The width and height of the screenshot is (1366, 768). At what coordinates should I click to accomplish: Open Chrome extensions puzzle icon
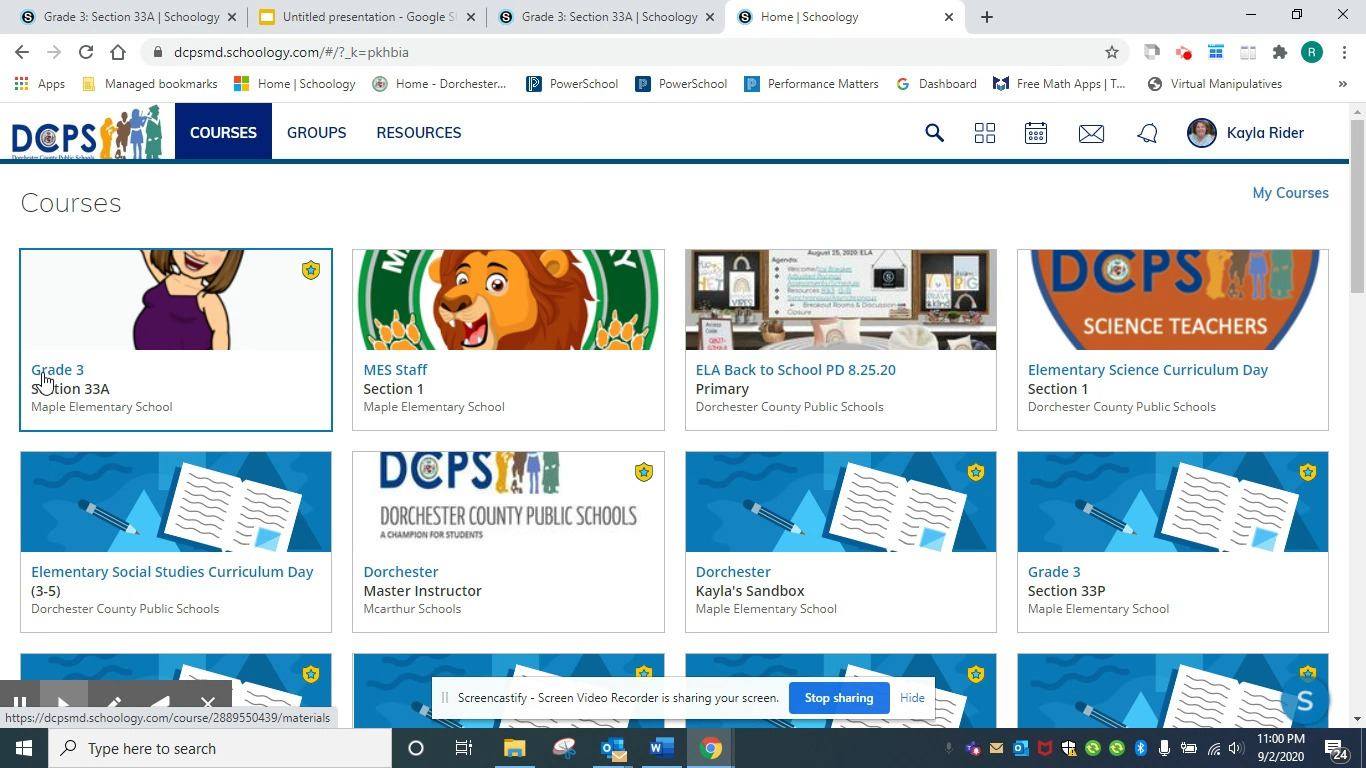1279,52
